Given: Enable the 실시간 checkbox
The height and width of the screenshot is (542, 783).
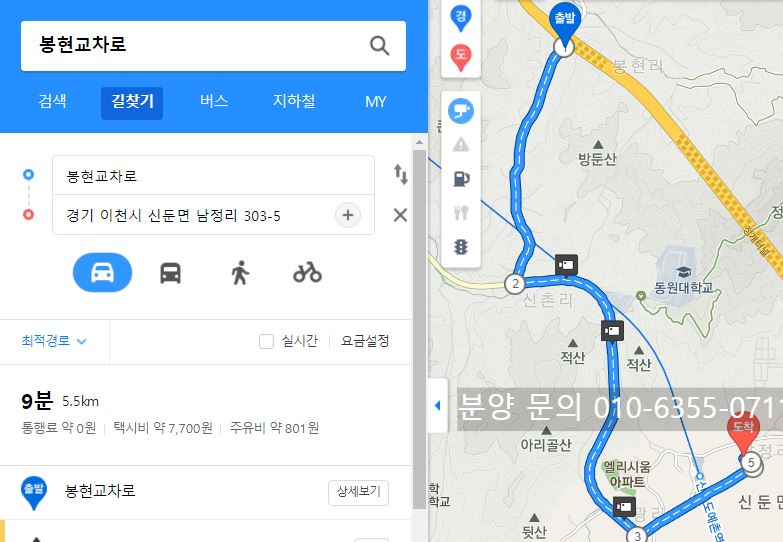Looking at the screenshot, I should [267, 342].
